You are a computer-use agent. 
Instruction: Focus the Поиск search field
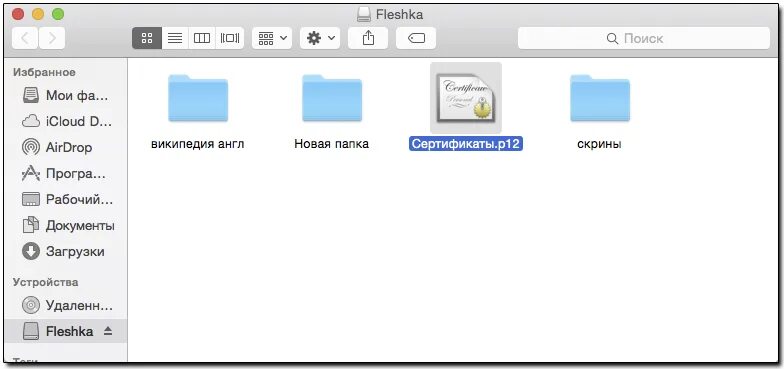pyautogui.click(x=644, y=38)
